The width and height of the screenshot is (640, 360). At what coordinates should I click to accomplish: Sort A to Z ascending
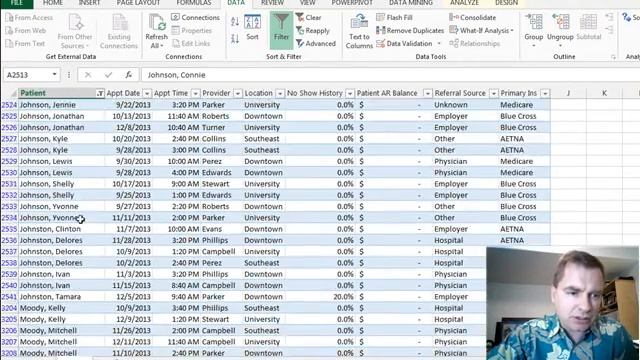235,22
